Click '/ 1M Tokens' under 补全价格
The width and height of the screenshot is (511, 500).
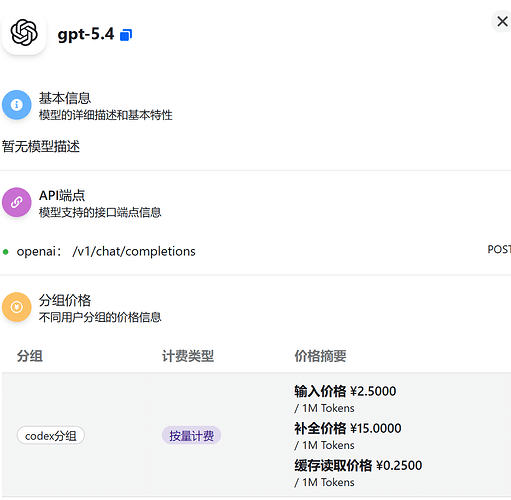324,445
